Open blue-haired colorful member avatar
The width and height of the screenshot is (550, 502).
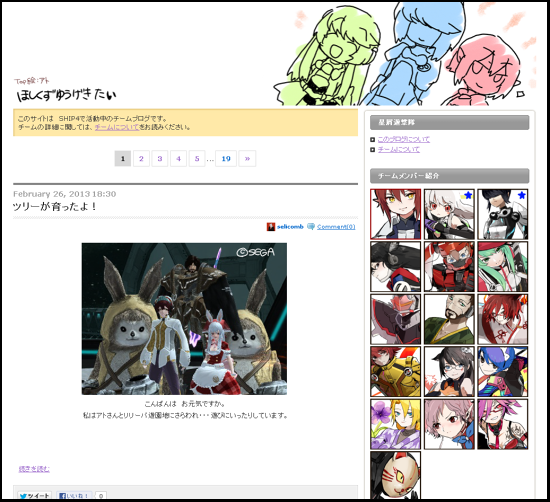[x=503, y=372]
